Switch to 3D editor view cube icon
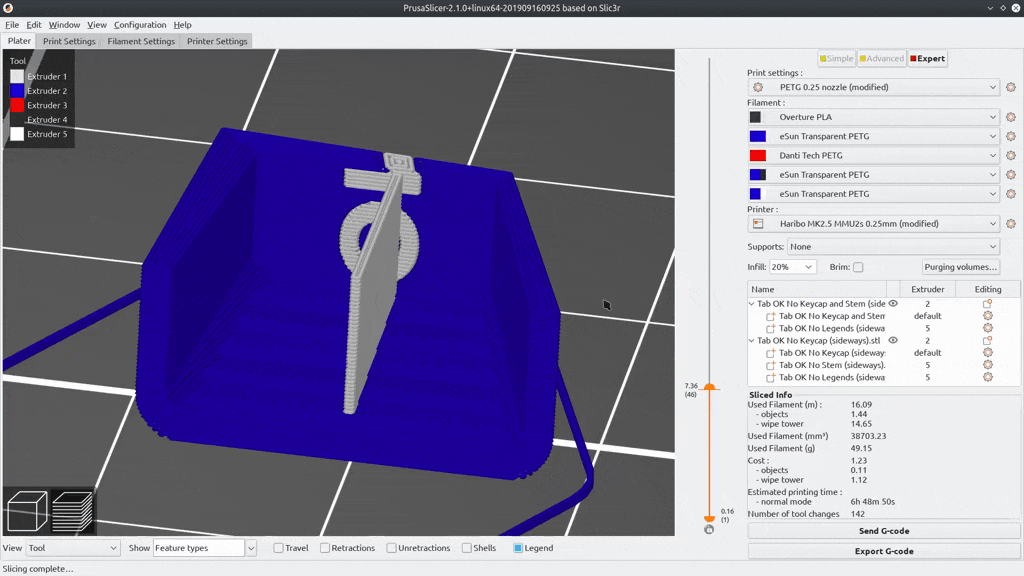 [x=25, y=511]
